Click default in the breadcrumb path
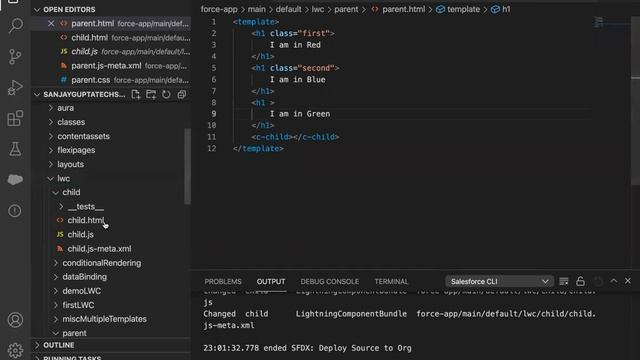This screenshot has width=640, height=360. (x=289, y=9)
